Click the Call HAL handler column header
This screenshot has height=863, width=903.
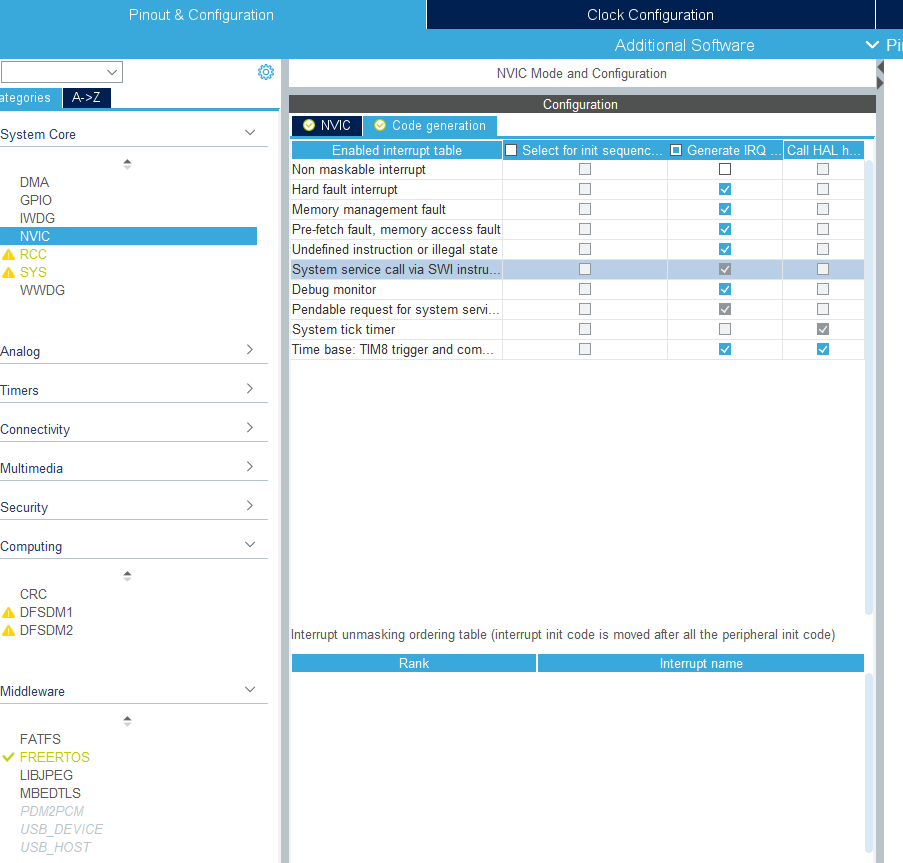click(x=824, y=150)
